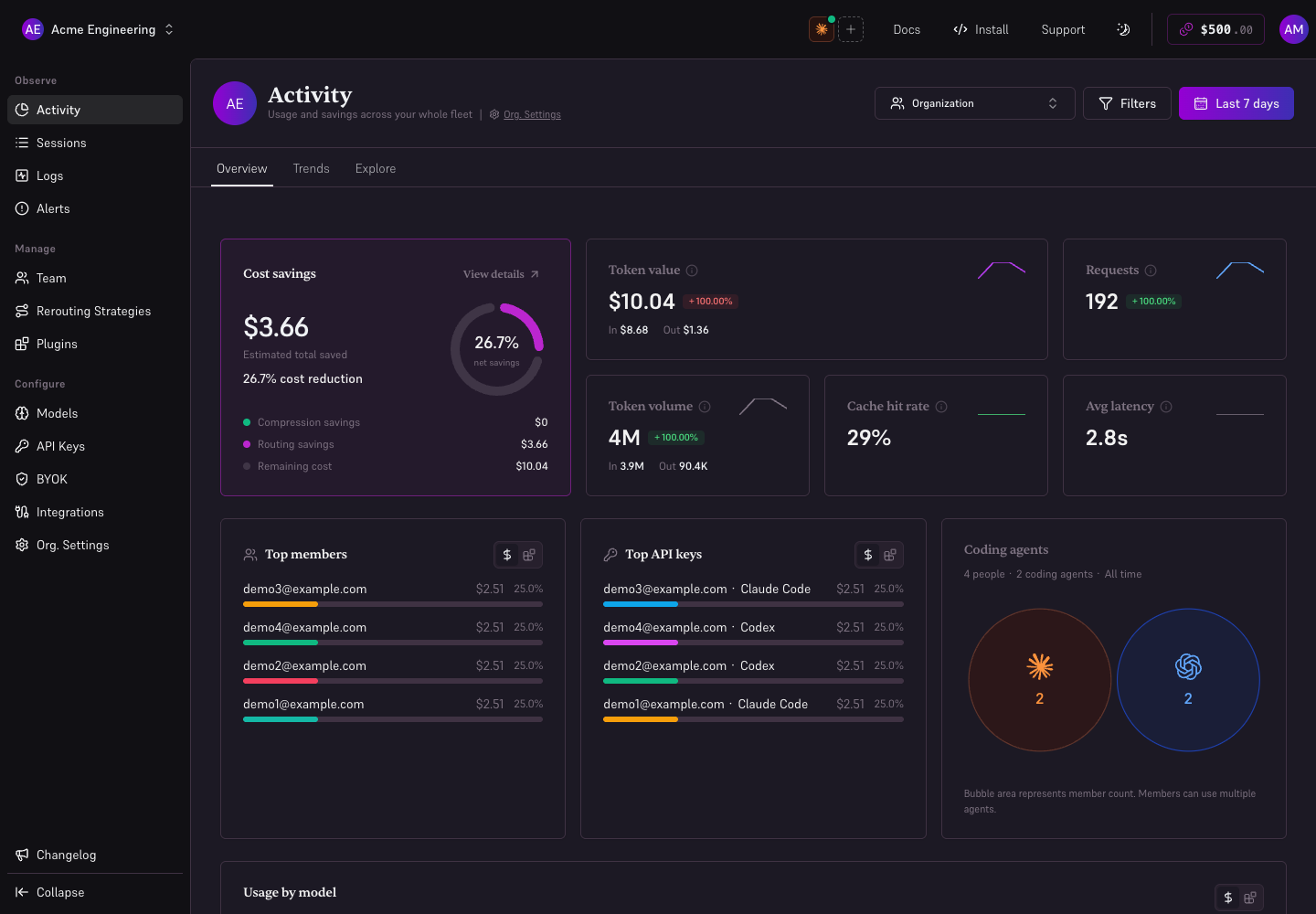This screenshot has height=914, width=1316.
Task: Switch Top API keys to token view
Action: [890, 555]
